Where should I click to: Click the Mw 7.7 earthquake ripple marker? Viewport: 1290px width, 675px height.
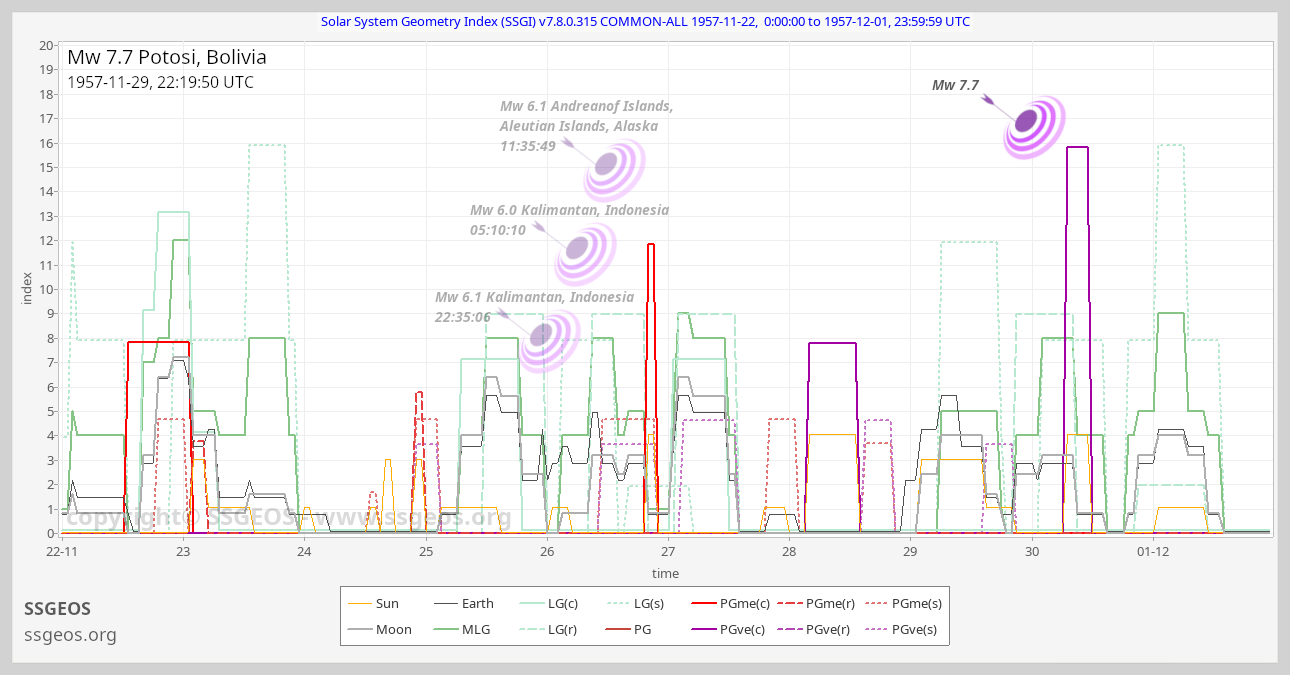coord(1034,127)
